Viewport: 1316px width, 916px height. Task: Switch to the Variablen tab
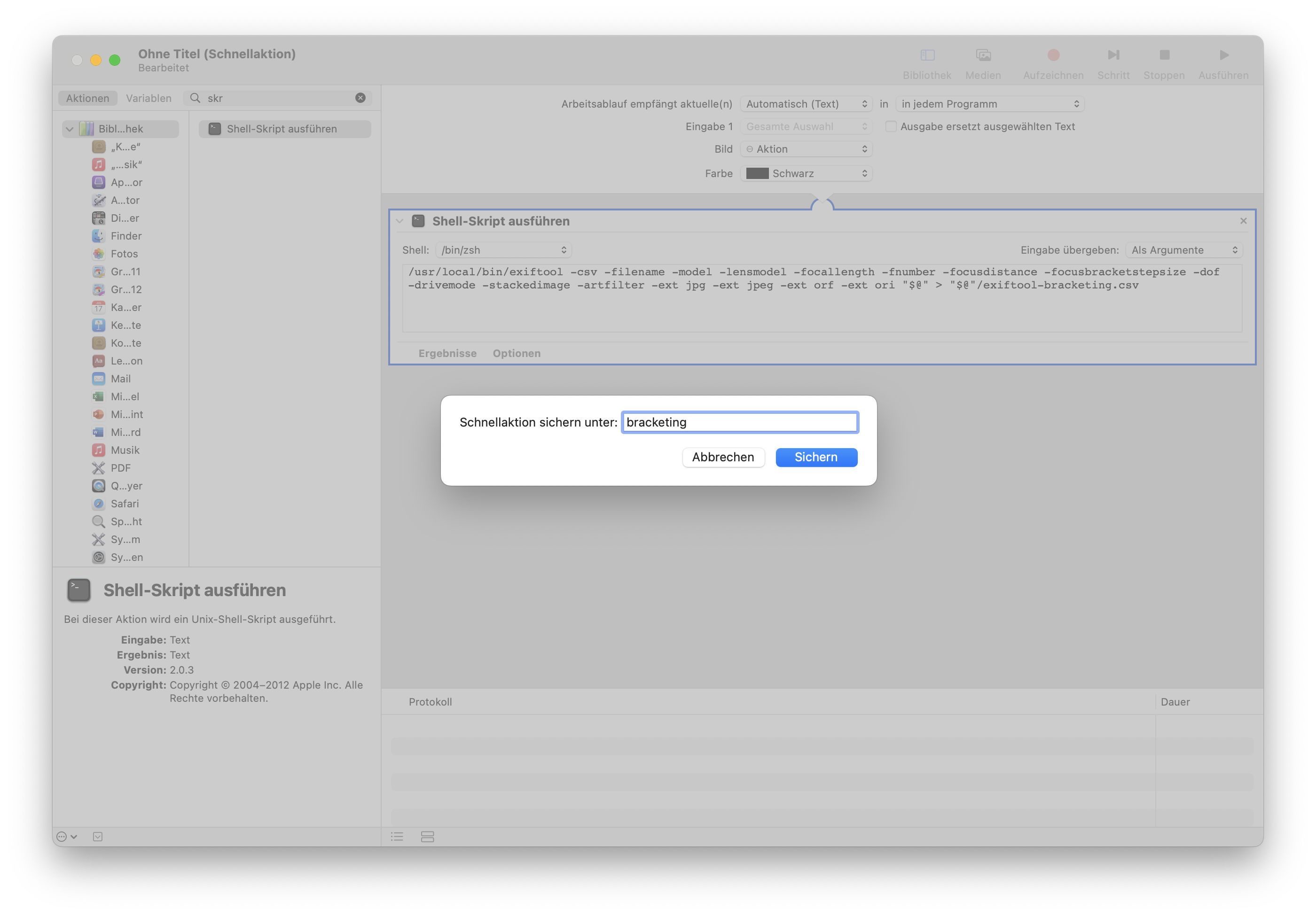coord(149,98)
